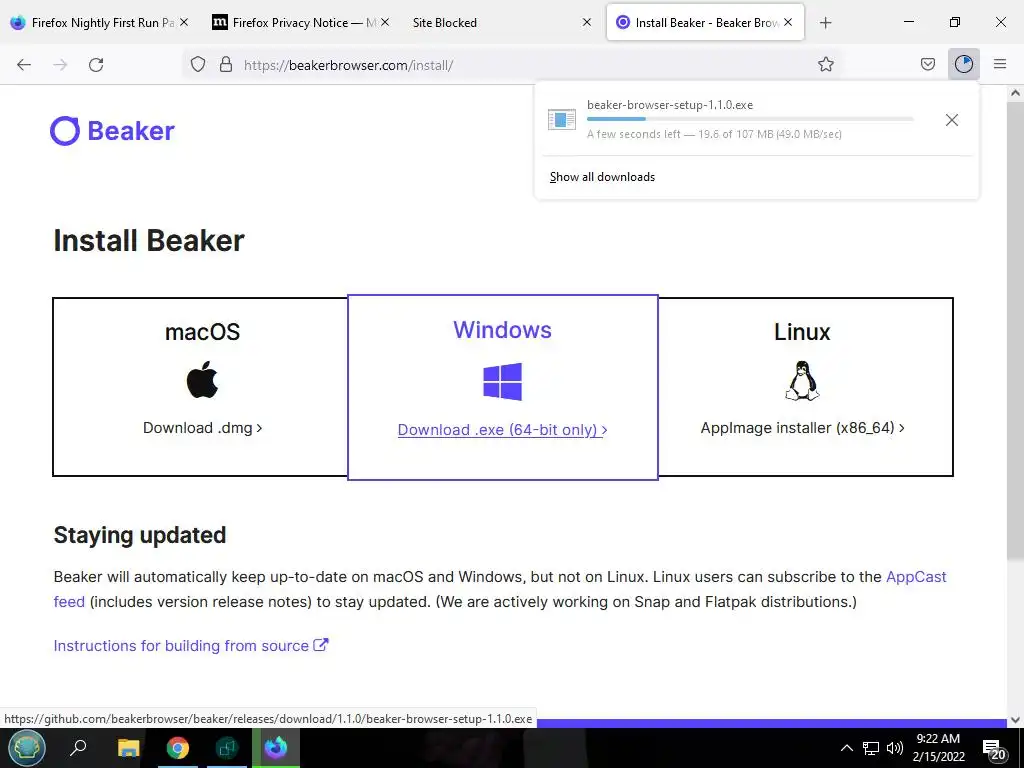Launch Google Chrome from taskbar
Image resolution: width=1024 pixels, height=768 pixels.
pyautogui.click(x=178, y=748)
